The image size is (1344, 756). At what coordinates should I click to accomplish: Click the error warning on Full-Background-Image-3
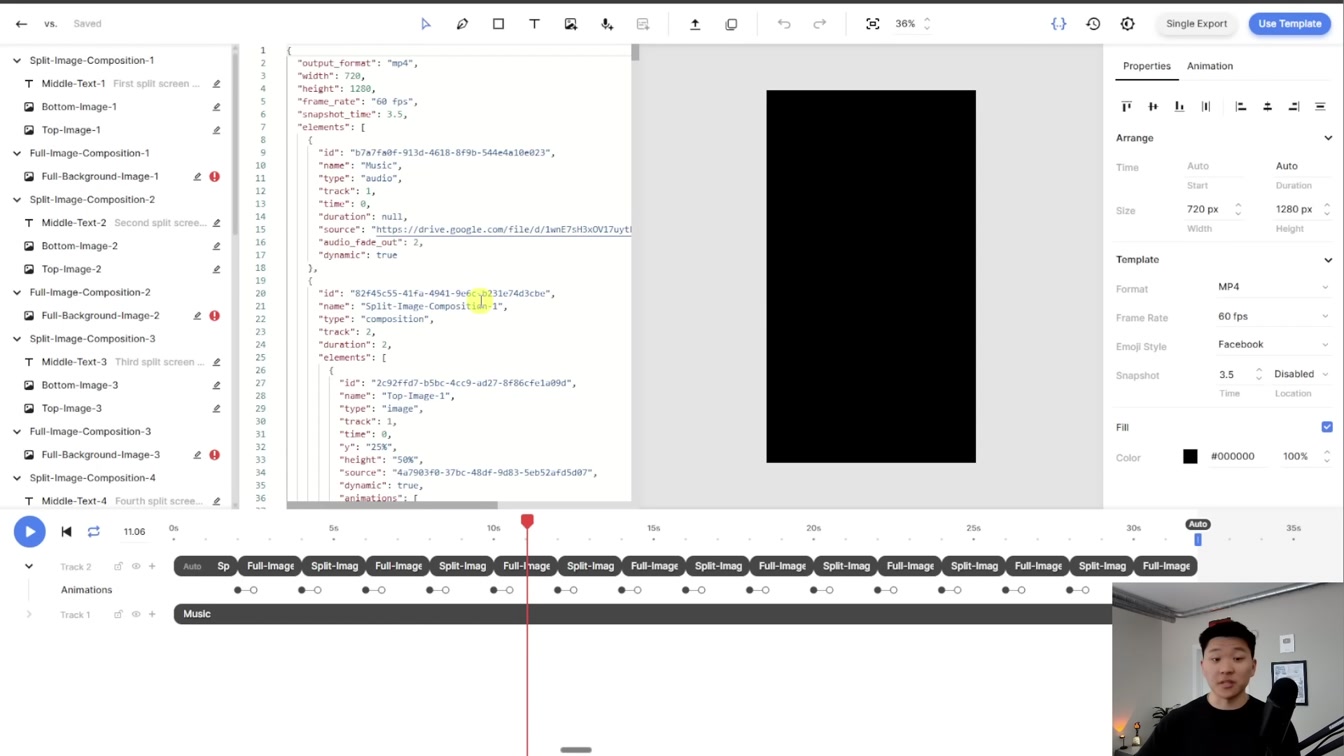pyautogui.click(x=215, y=455)
